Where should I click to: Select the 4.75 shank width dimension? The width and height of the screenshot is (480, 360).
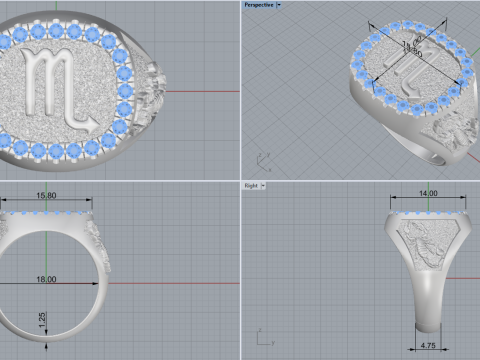pos(428,345)
